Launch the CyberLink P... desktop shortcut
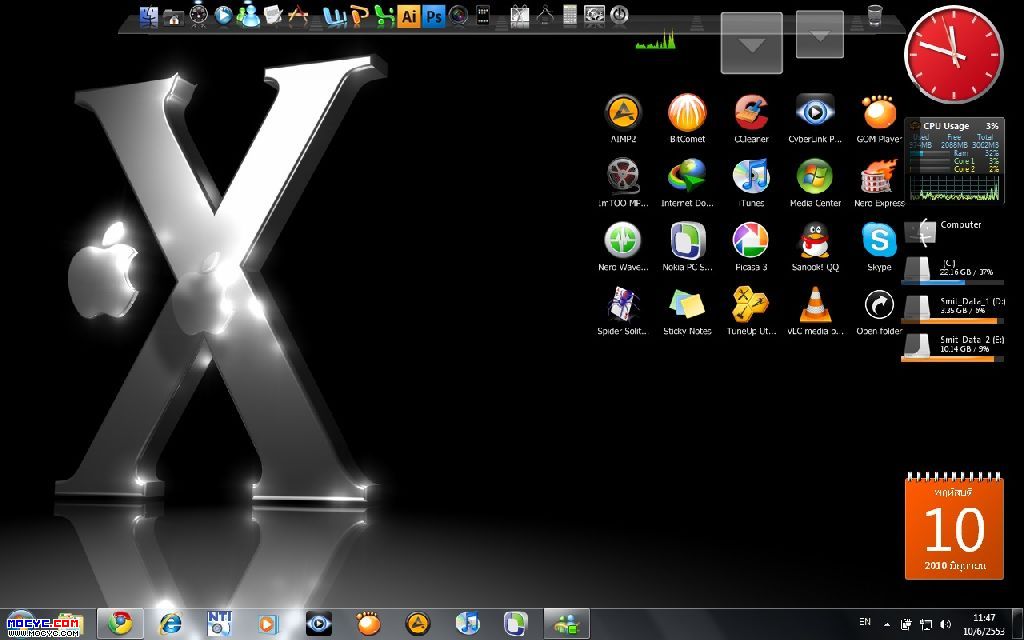Image resolution: width=1024 pixels, height=640 pixels. pyautogui.click(x=815, y=118)
